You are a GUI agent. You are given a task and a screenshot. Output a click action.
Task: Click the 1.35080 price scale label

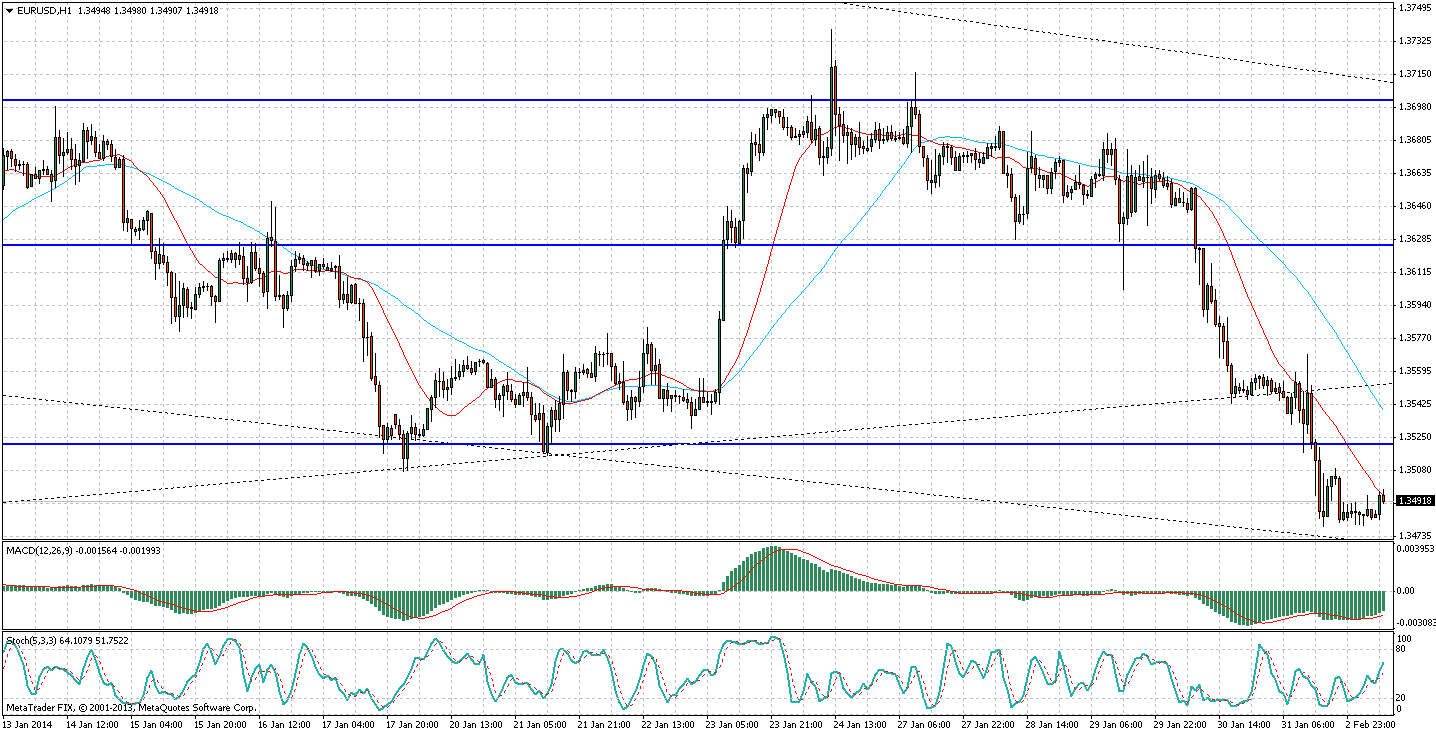pyautogui.click(x=1414, y=469)
